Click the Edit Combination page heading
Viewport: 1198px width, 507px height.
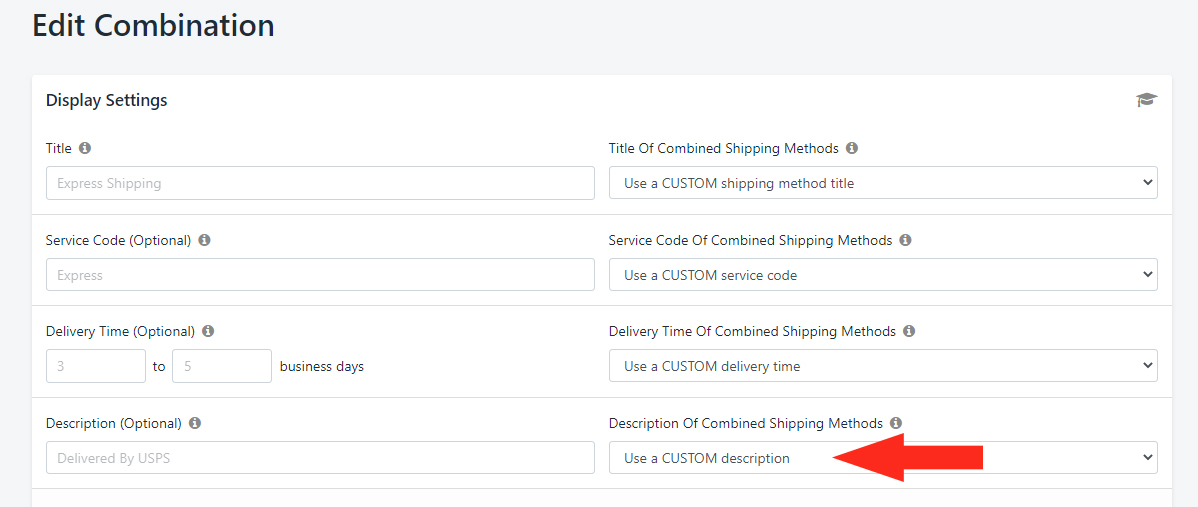click(153, 26)
